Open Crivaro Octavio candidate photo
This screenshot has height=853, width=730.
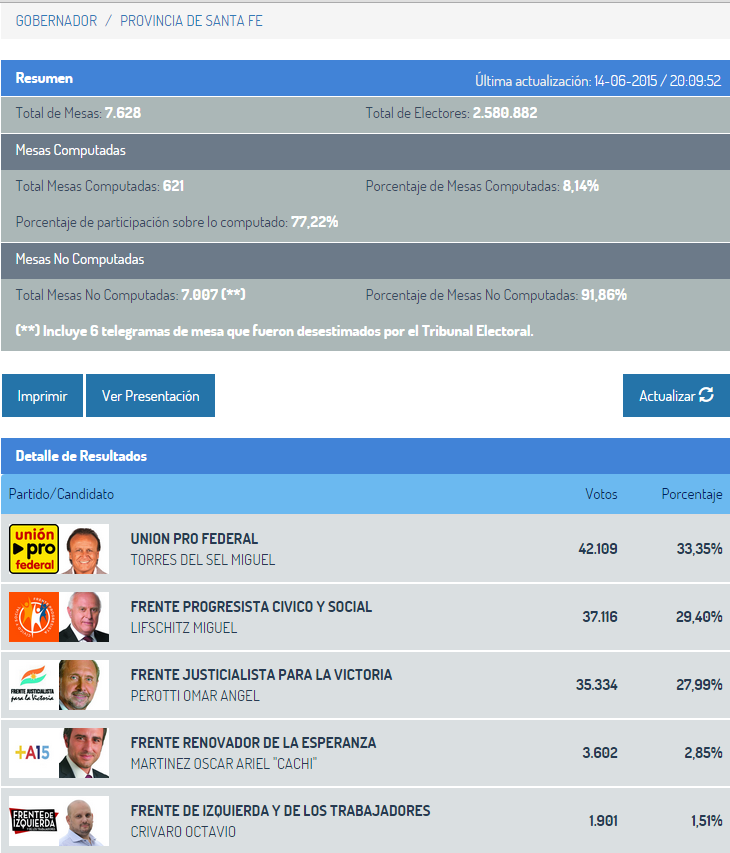pyautogui.click(x=84, y=821)
